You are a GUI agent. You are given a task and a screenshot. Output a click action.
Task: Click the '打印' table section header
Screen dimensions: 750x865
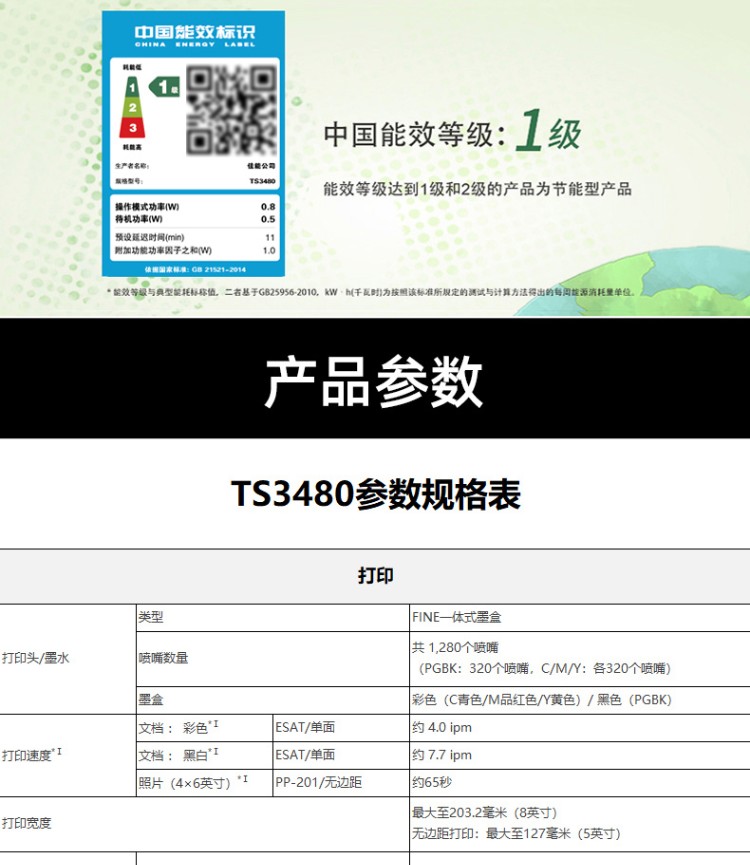(375, 575)
